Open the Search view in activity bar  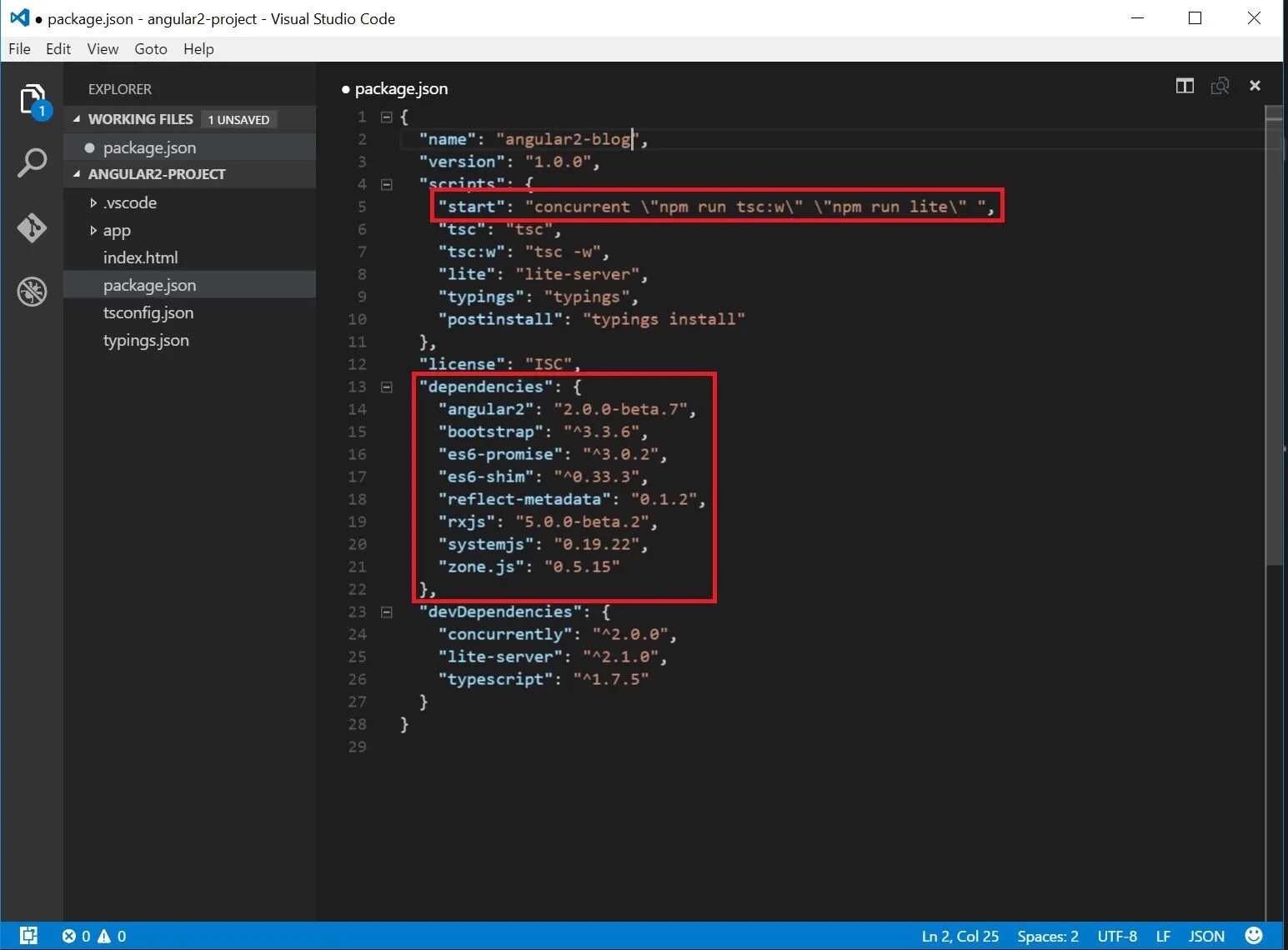[x=33, y=163]
